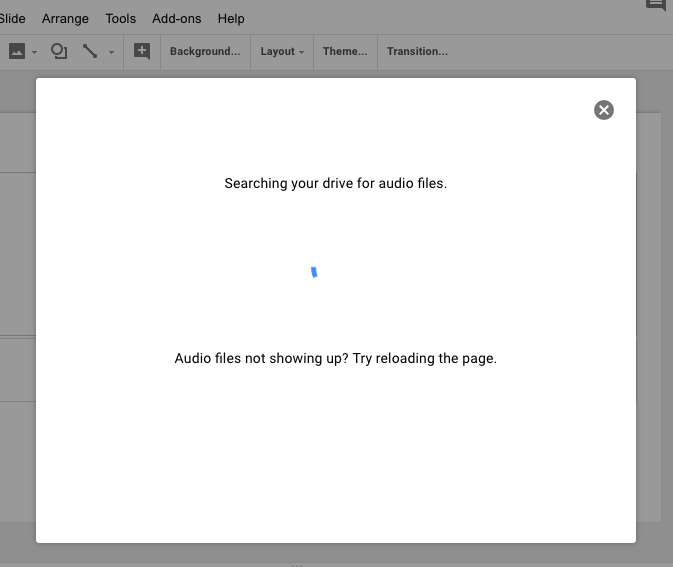The image size is (673, 567).
Task: Select the Line tool icon
Action: point(90,51)
